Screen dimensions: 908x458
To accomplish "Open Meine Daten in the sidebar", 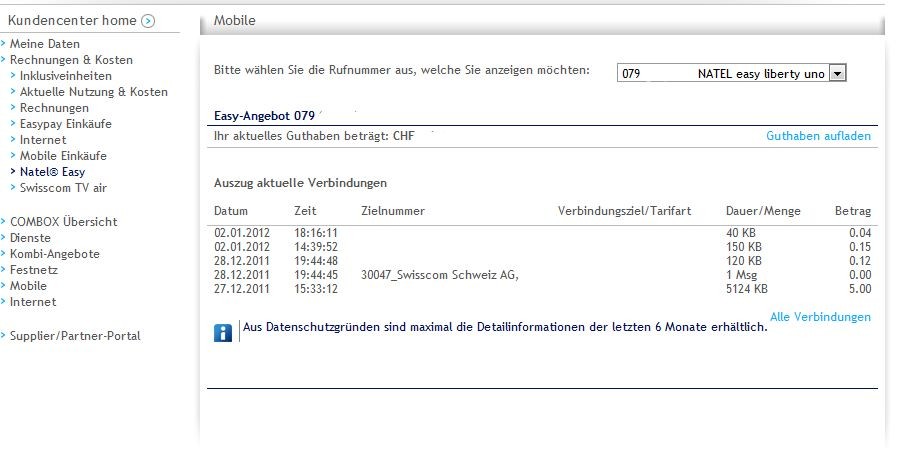I will (x=44, y=44).
